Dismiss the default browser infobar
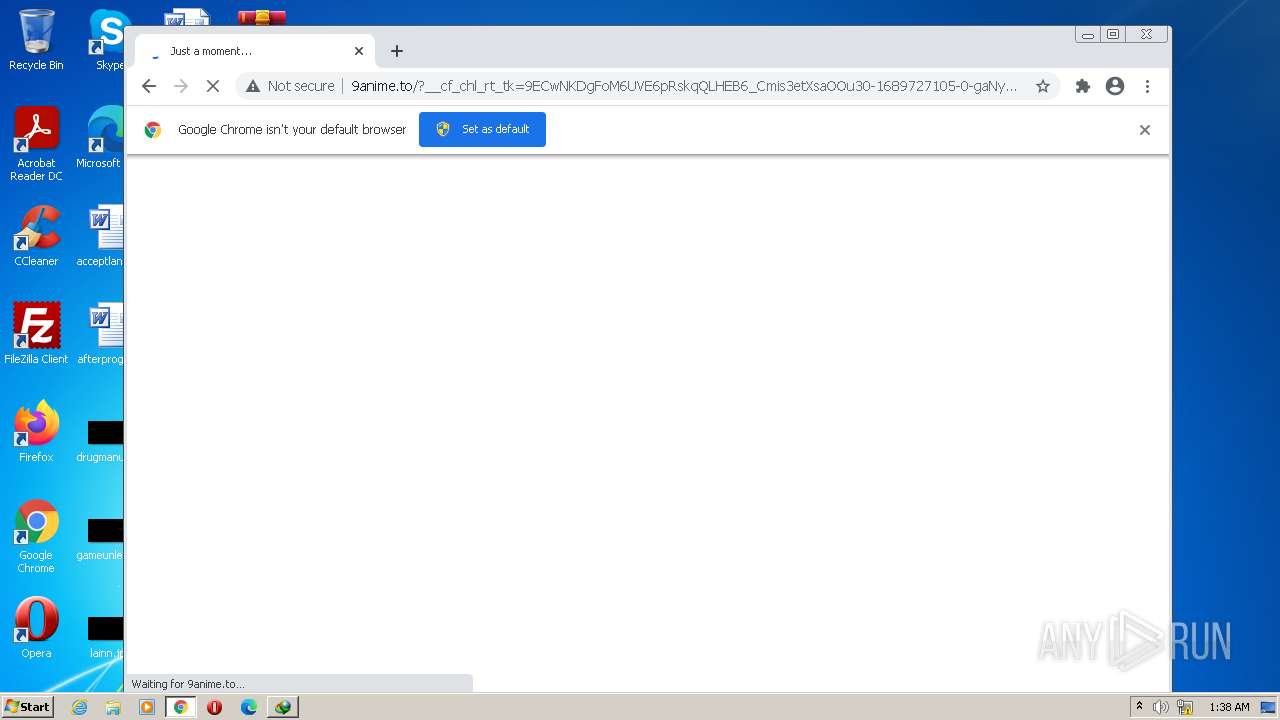 click(1145, 130)
